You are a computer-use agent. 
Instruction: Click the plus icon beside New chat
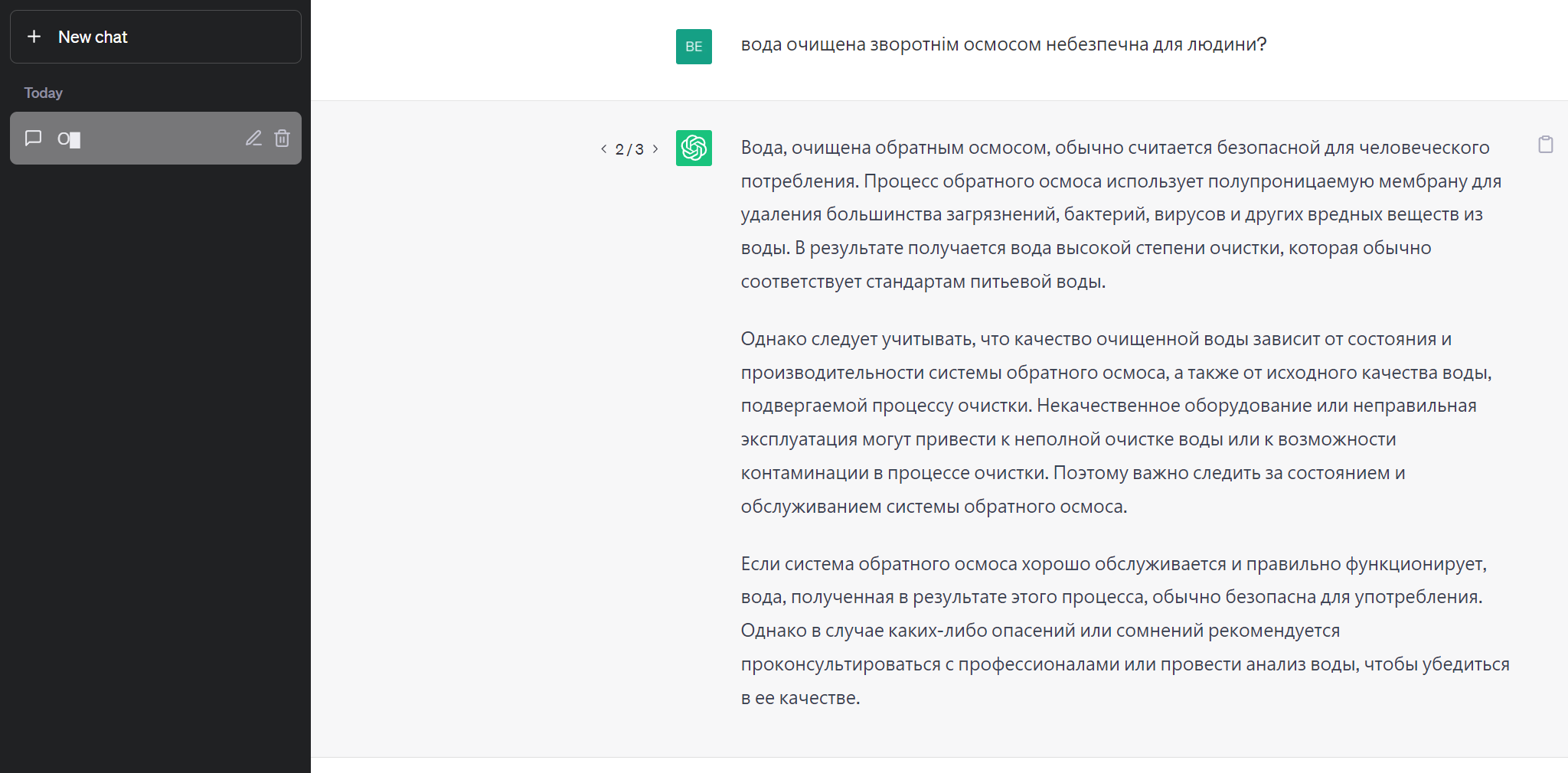34,37
